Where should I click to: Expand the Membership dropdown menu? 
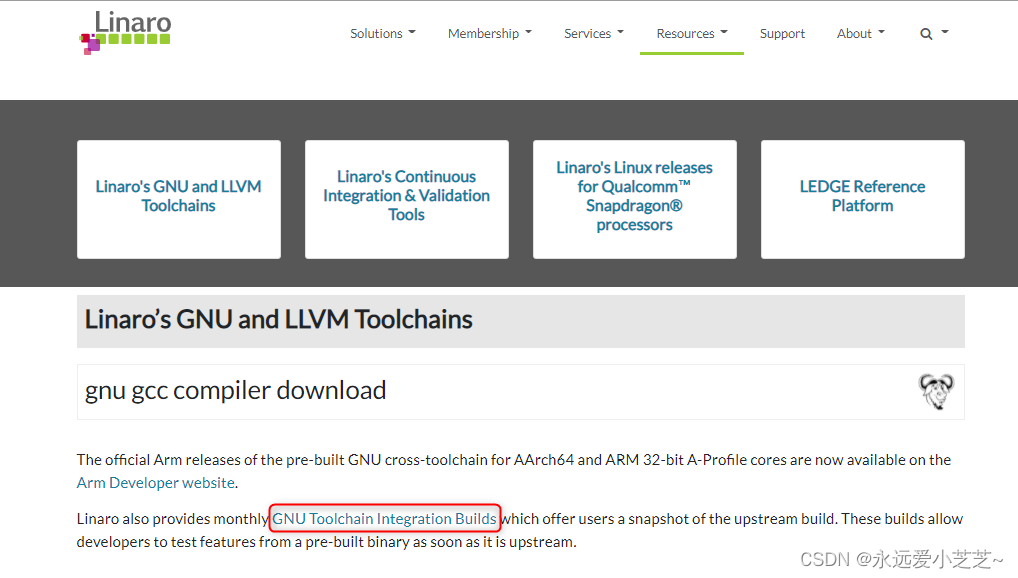click(490, 33)
